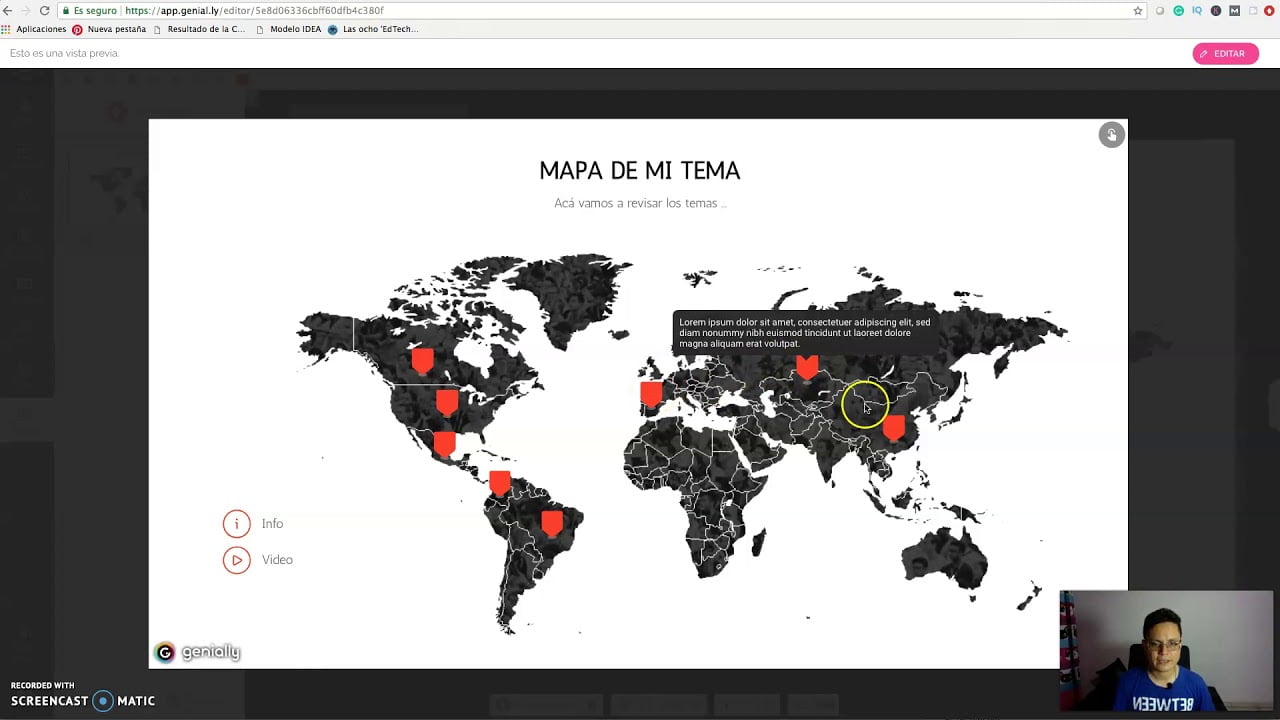Click the red shield extension icon

(1269, 10)
